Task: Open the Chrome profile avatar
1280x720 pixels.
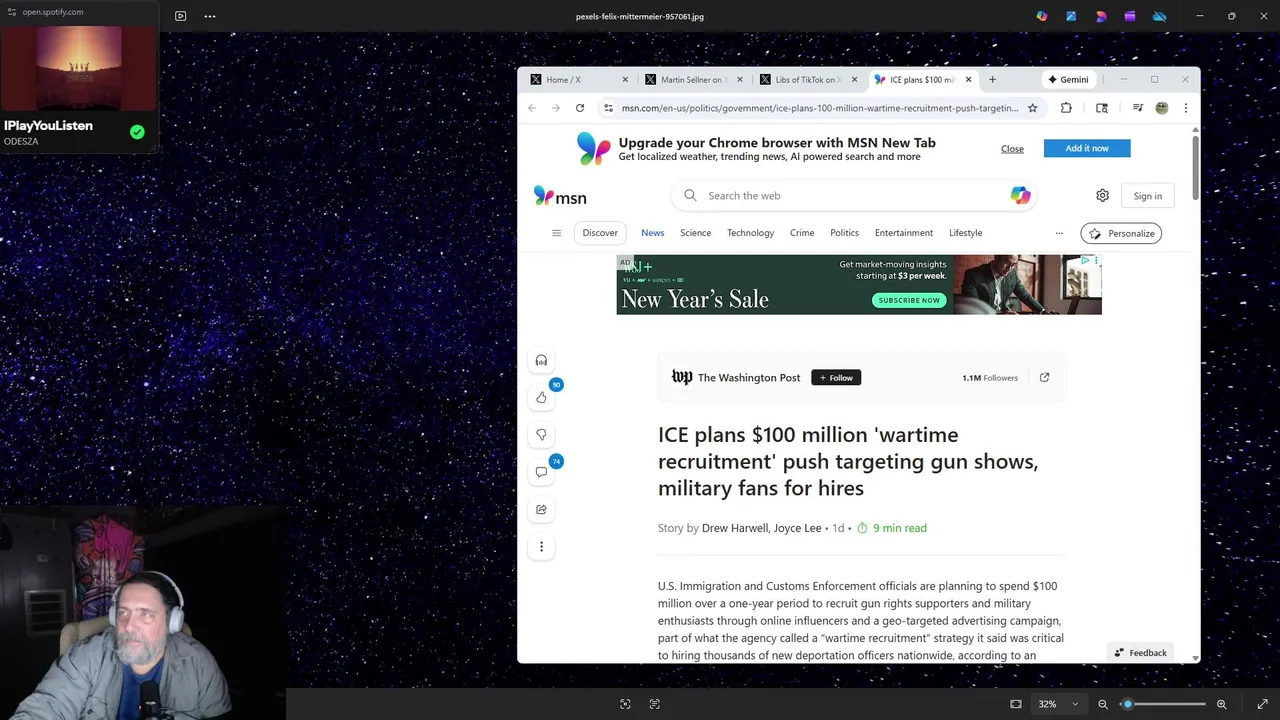Action: click(x=1162, y=108)
